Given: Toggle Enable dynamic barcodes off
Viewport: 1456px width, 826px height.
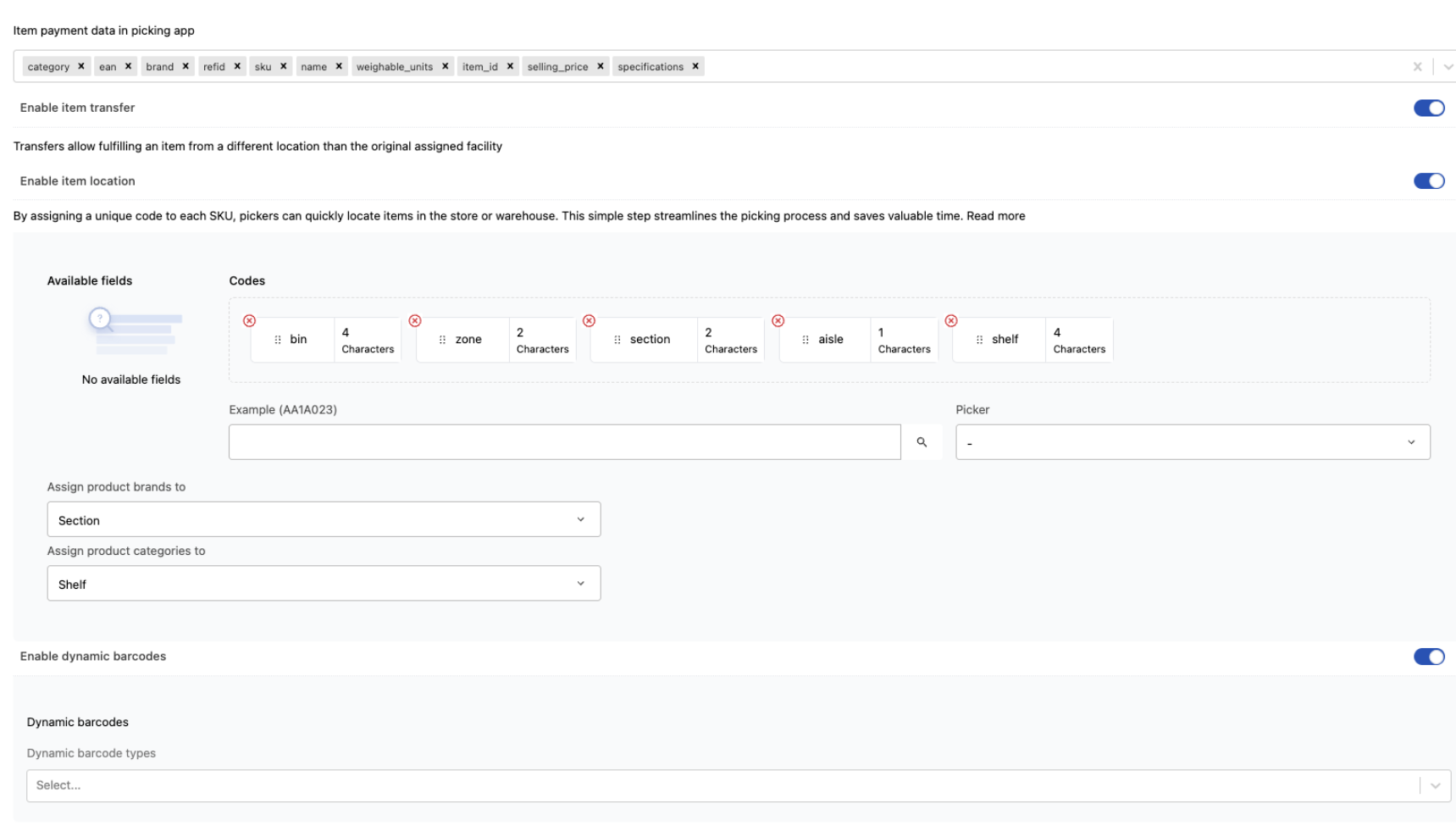Looking at the screenshot, I should tap(1428, 657).
